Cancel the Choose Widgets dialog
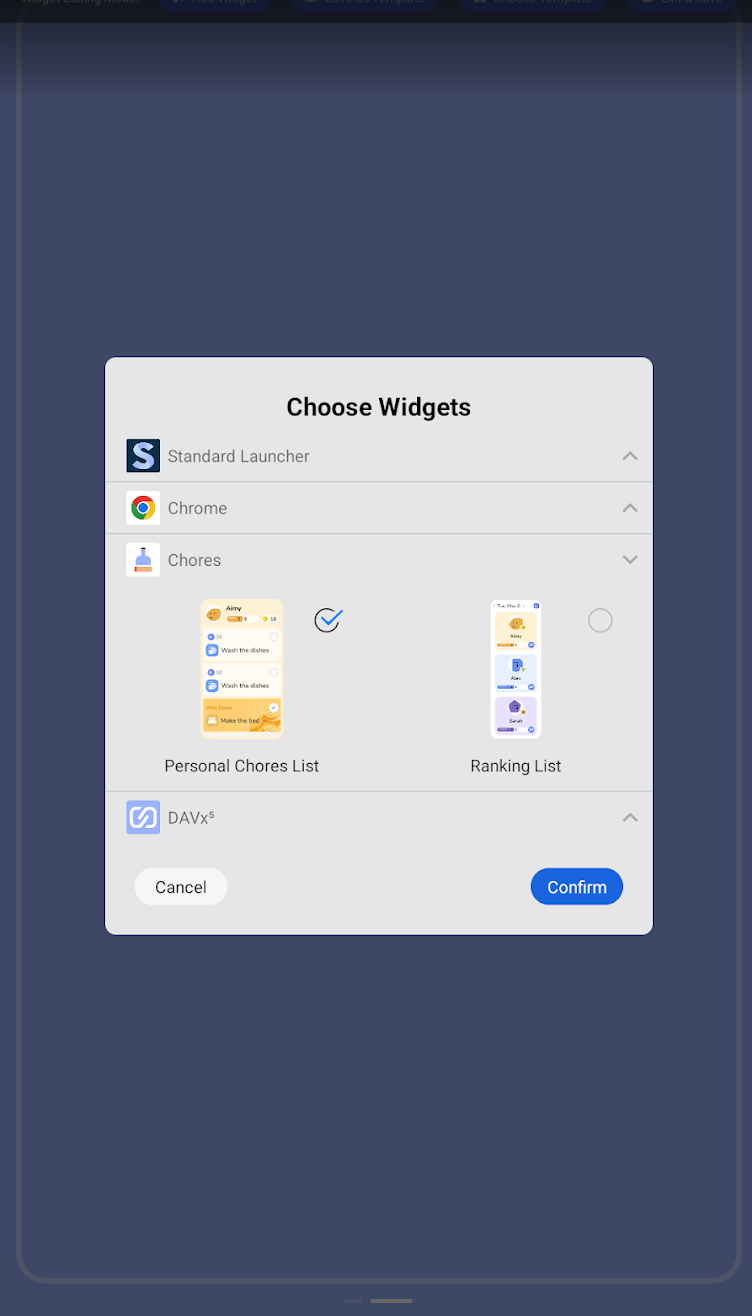The image size is (752, 1316). coord(181,887)
